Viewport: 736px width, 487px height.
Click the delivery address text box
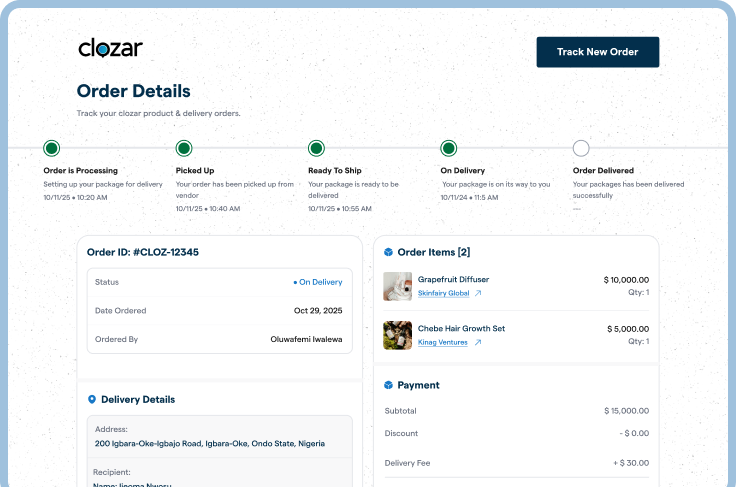coord(219,436)
